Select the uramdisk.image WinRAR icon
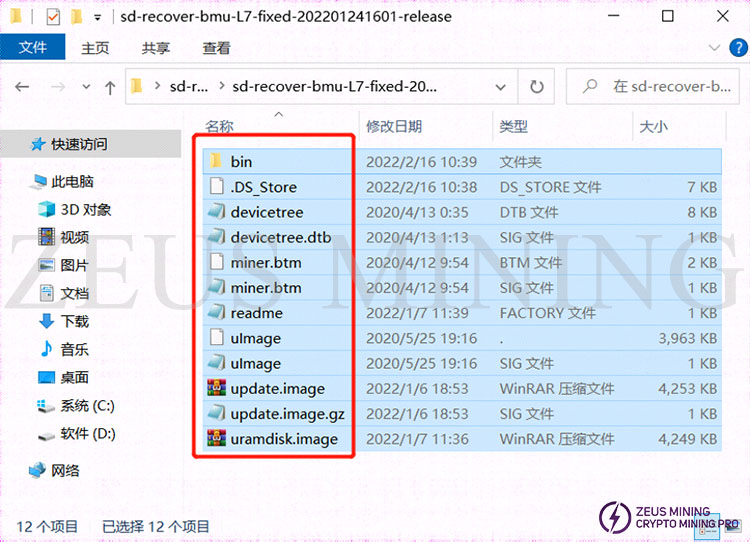 (217, 439)
